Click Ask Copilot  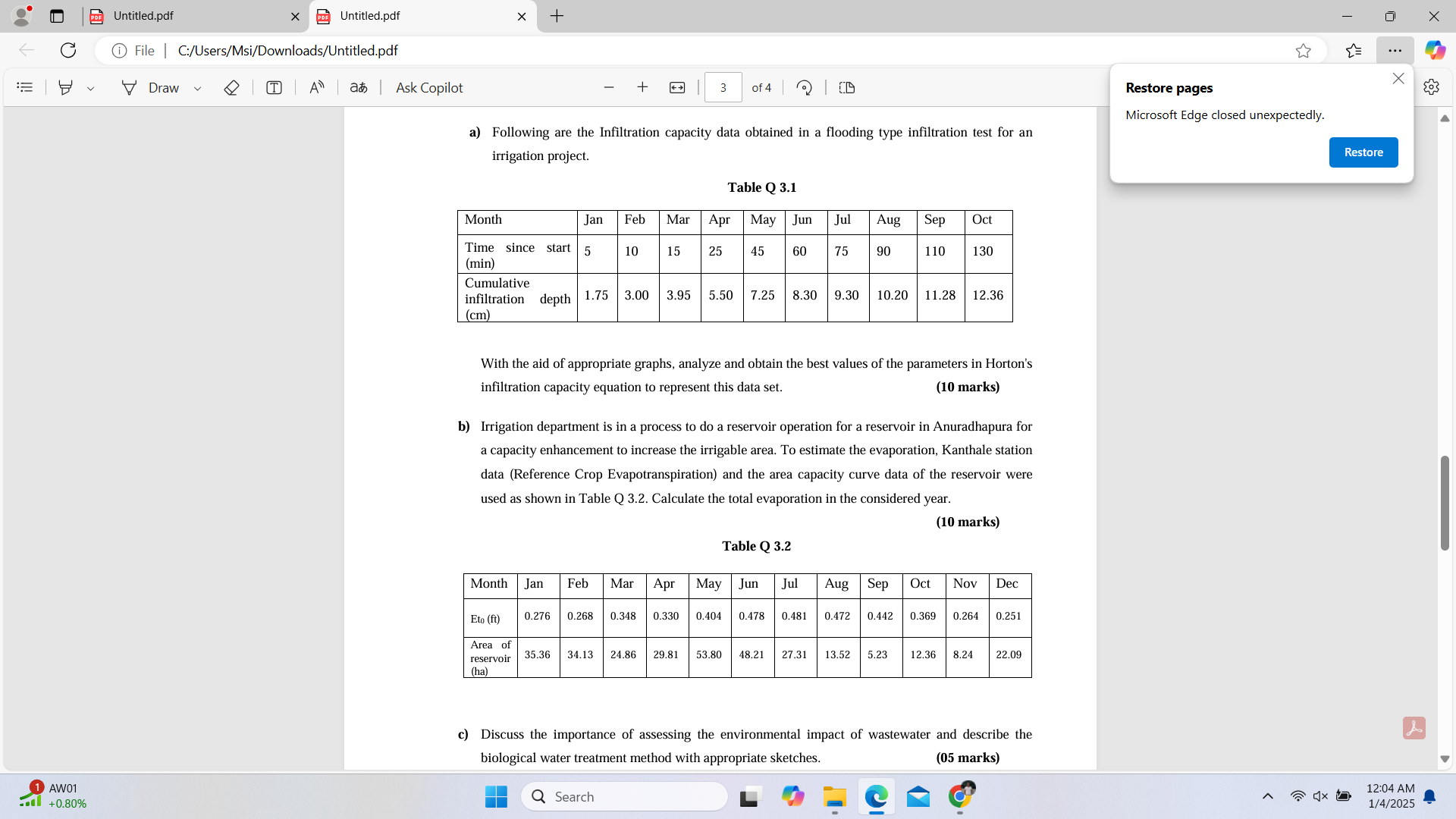point(429,88)
